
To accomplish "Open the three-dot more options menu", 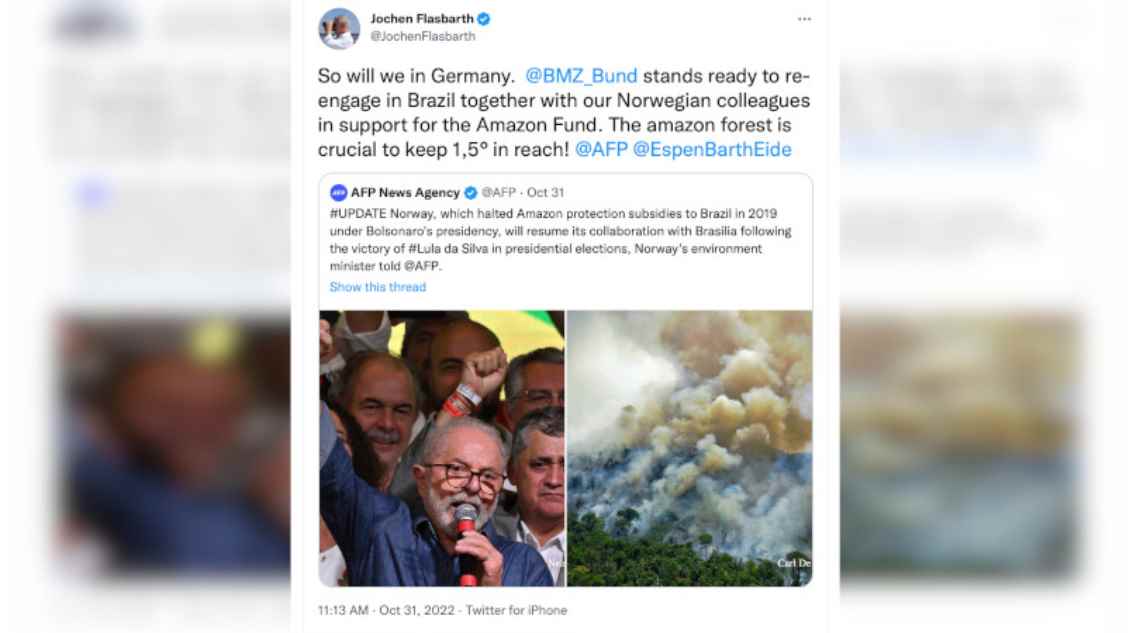I will (x=804, y=19).
